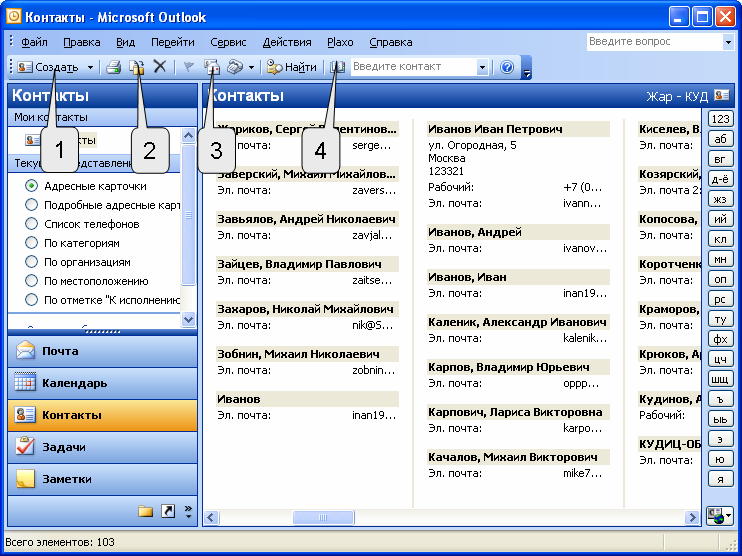Screen dimensions: 742x556
Task: Expand the Создать button dropdown arrow
Action: click(90, 67)
